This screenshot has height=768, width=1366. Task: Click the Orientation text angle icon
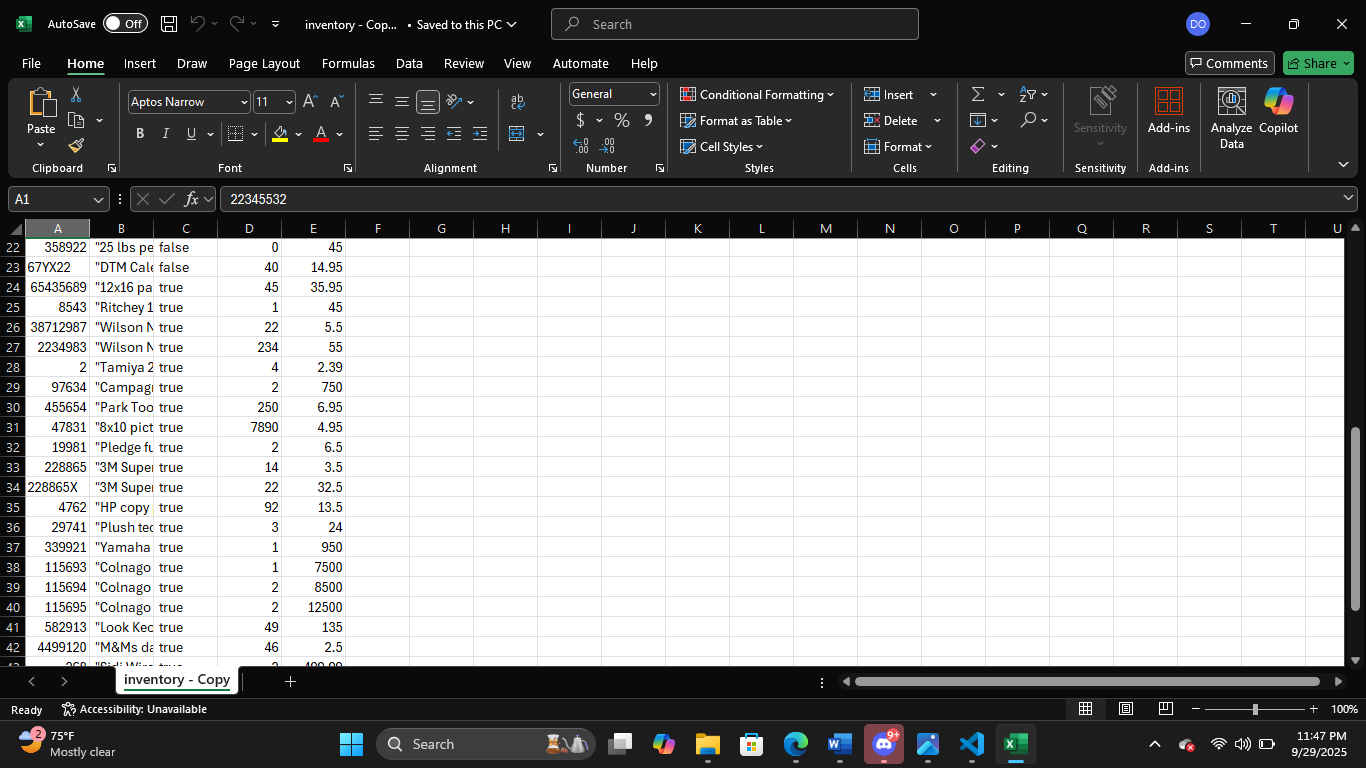tap(454, 101)
